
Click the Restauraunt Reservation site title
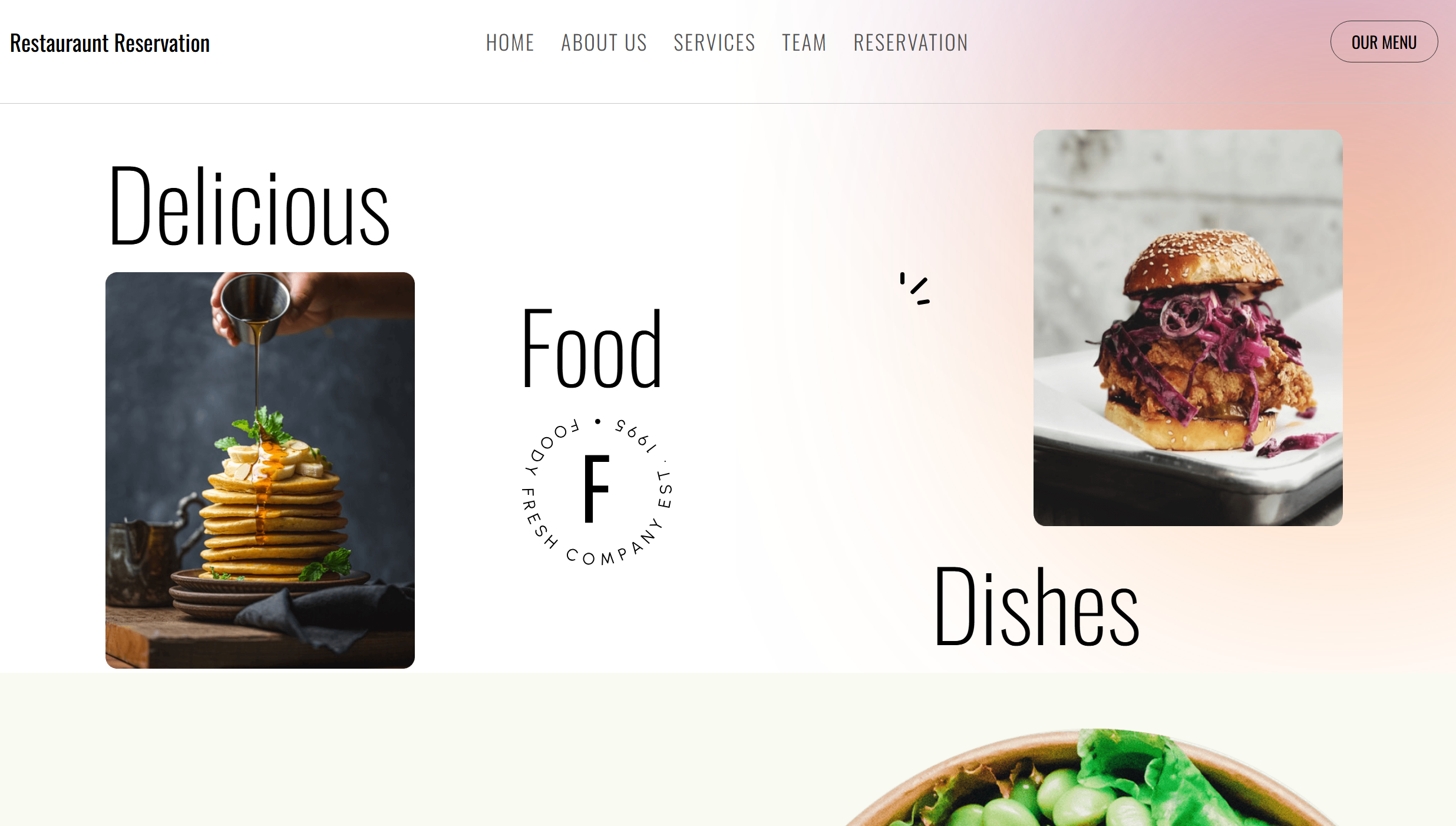click(110, 43)
